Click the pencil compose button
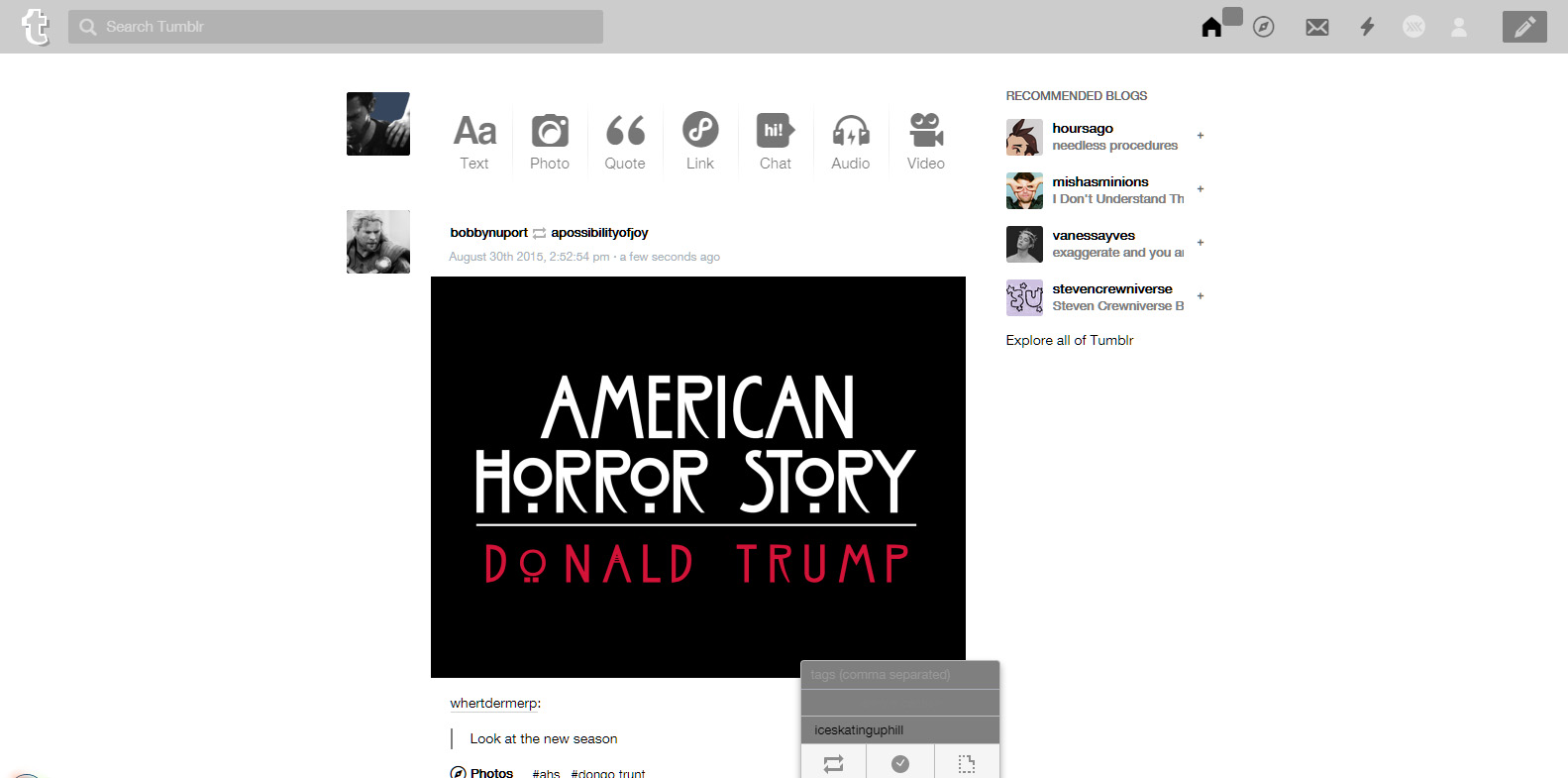The width and height of the screenshot is (1568, 778). click(x=1524, y=27)
